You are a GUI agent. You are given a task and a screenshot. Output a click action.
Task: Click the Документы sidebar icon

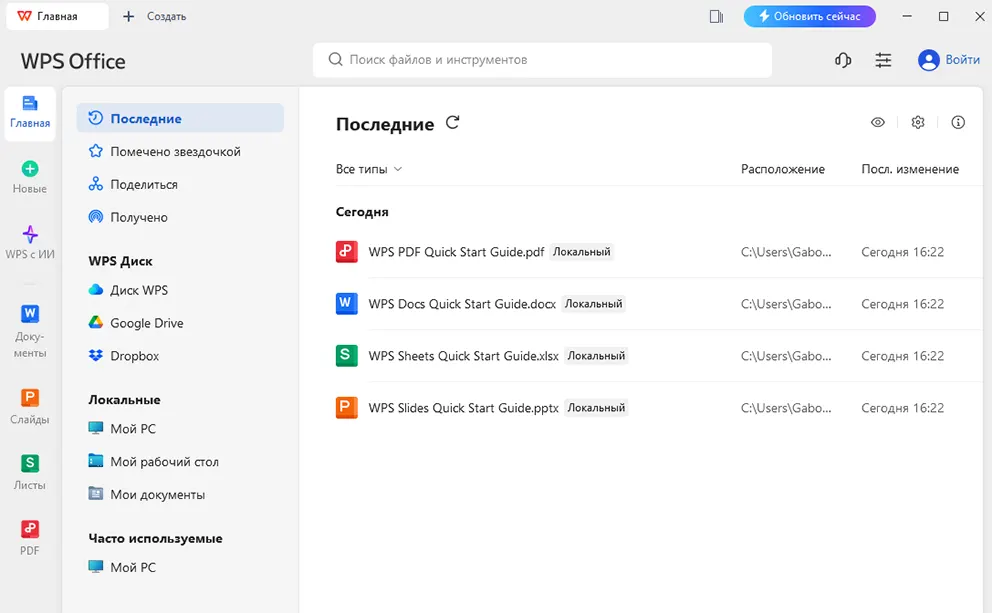(30, 330)
